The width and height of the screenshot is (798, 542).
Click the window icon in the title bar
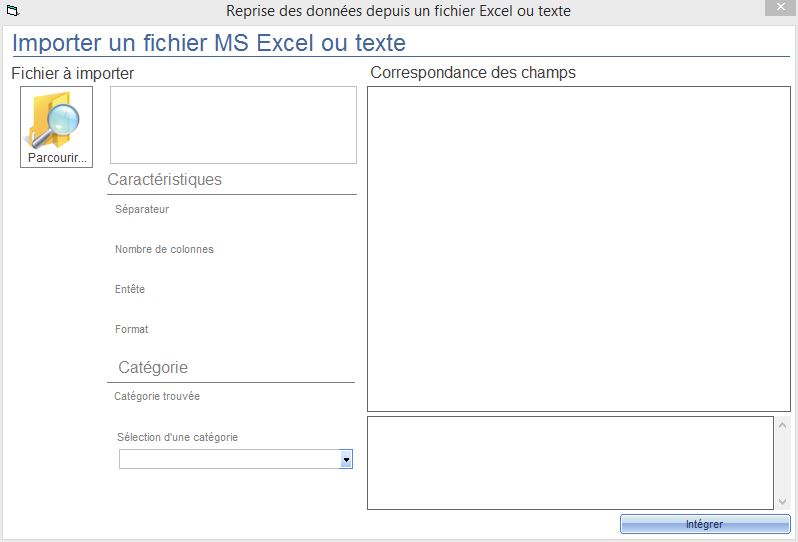tap(12, 10)
